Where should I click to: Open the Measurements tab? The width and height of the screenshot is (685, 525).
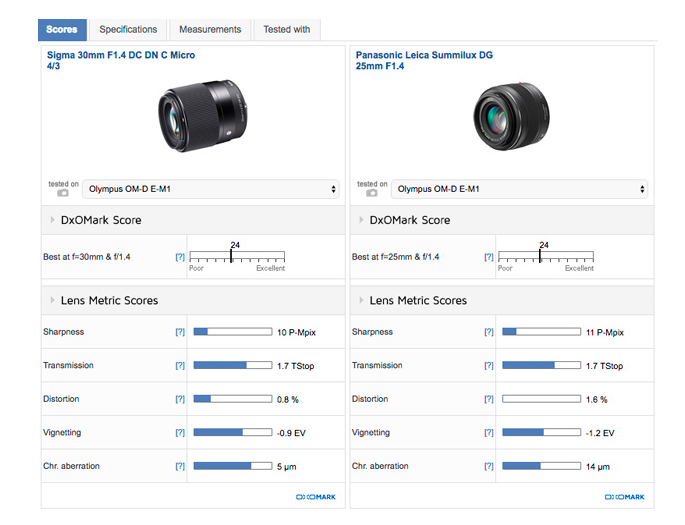click(x=210, y=30)
